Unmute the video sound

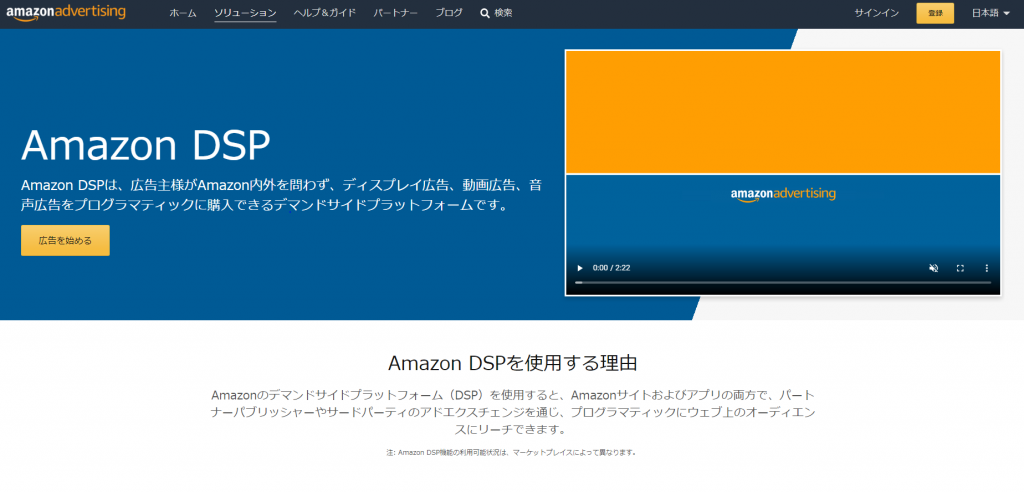(x=934, y=268)
